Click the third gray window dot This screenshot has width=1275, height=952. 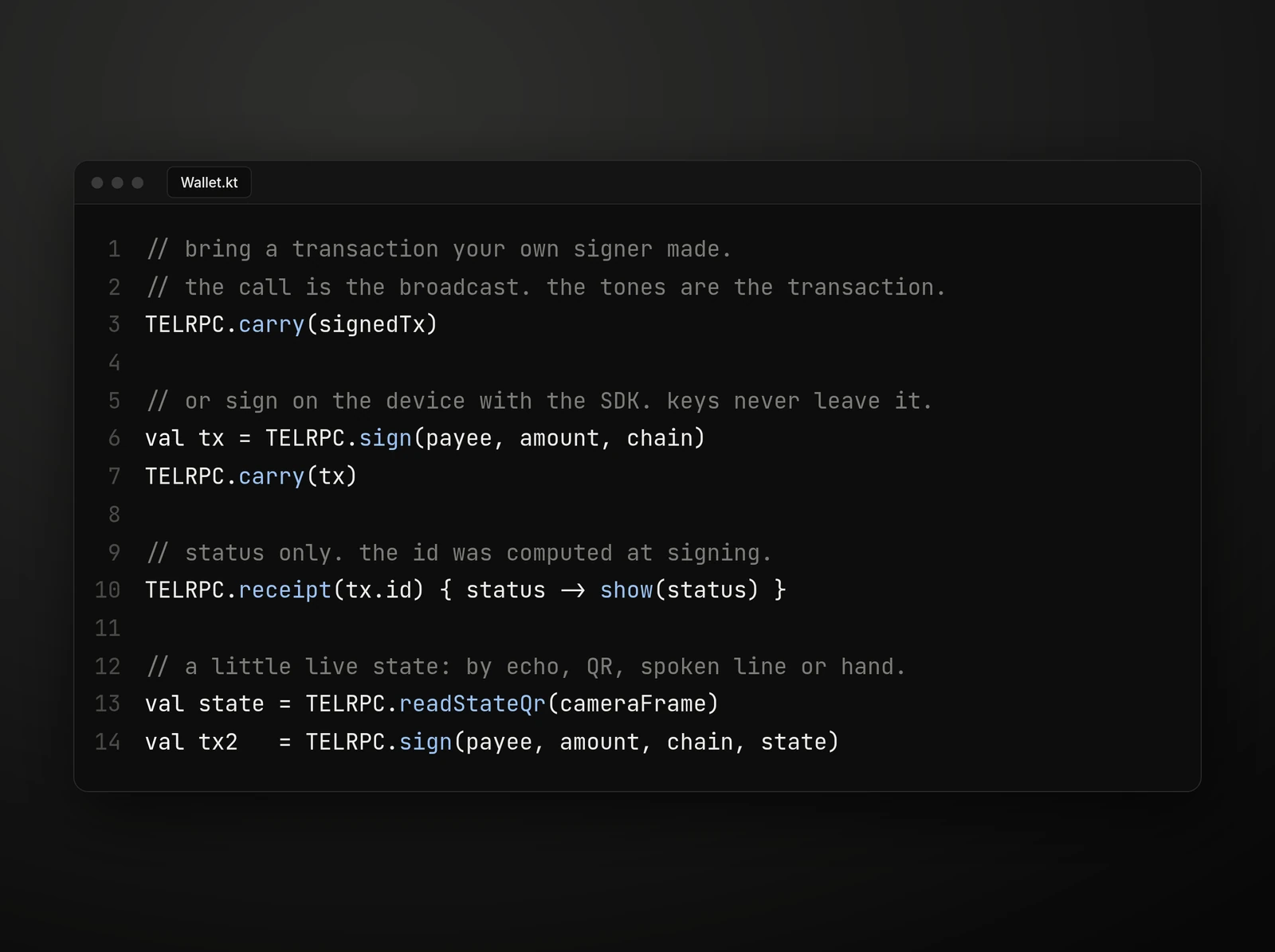(137, 182)
